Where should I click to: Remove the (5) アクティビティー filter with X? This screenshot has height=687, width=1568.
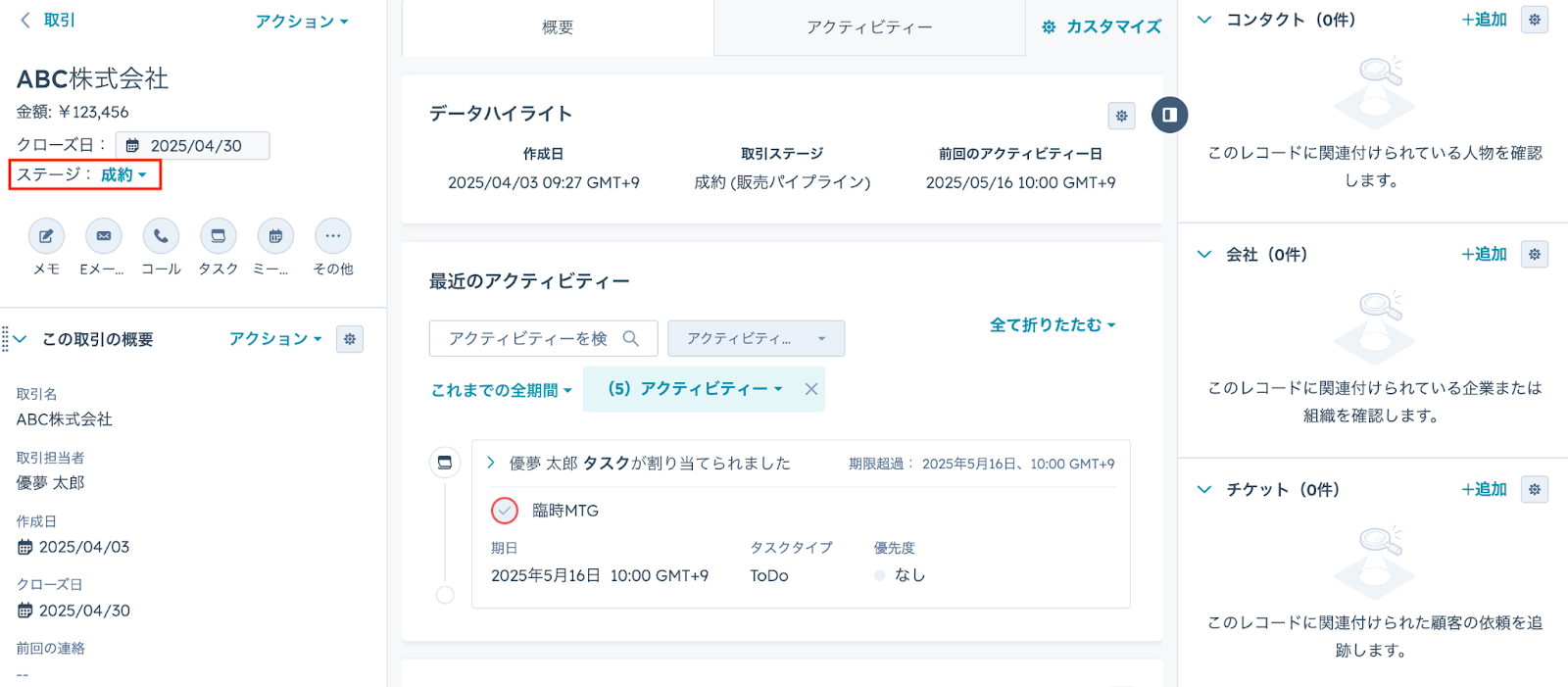pos(811,389)
